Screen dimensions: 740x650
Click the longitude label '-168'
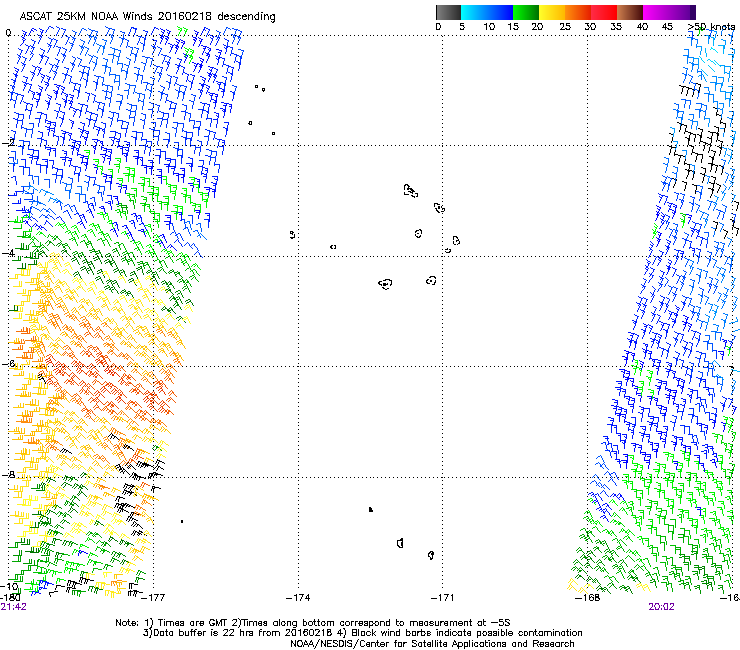tap(588, 598)
